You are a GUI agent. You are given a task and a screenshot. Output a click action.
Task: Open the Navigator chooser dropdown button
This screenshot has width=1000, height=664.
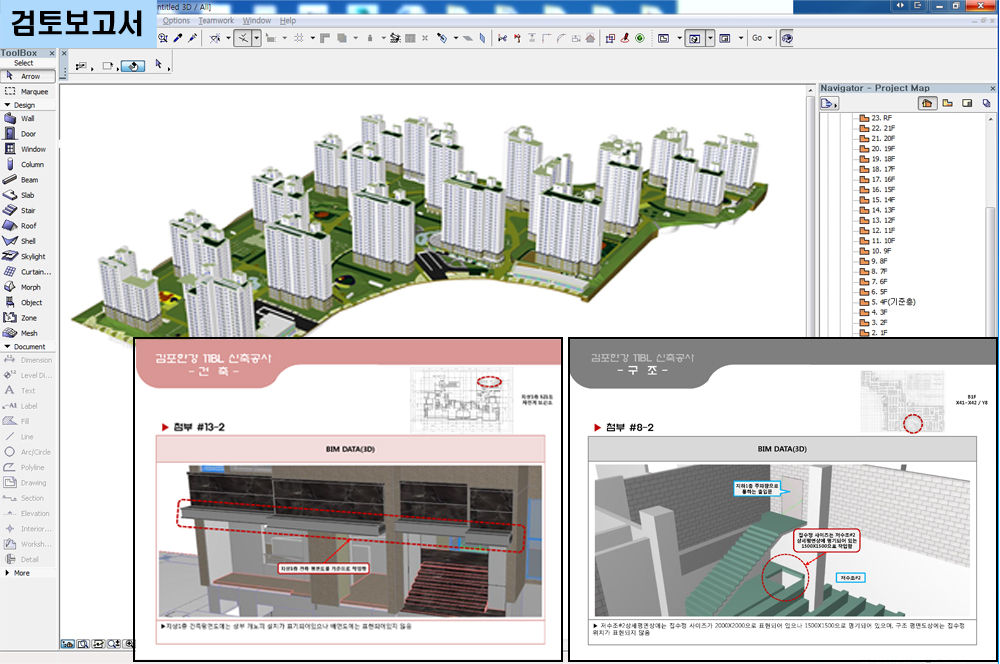click(x=829, y=103)
